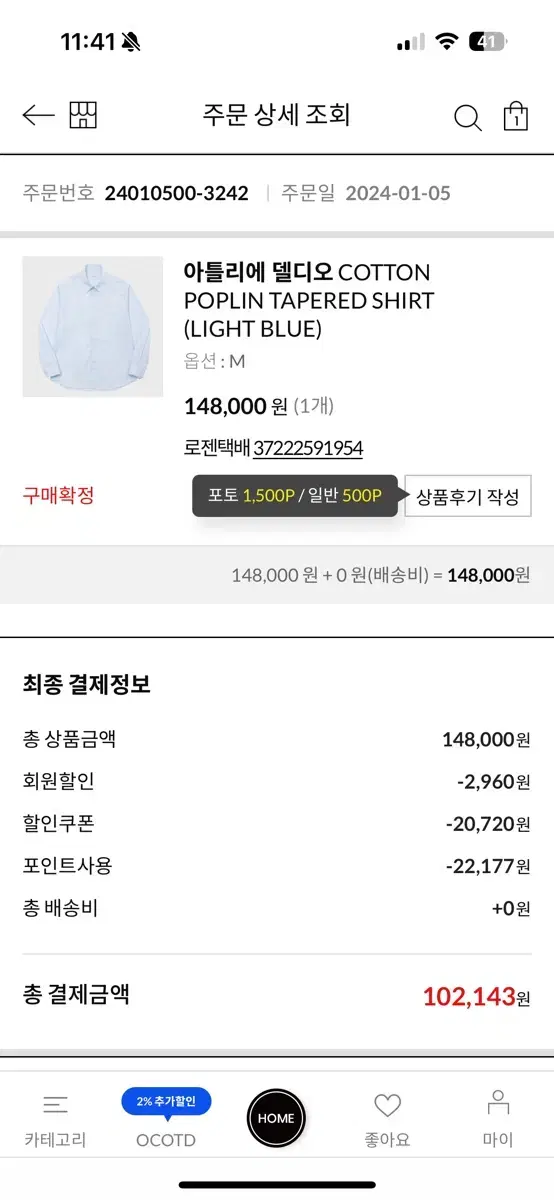
Task: Tap the heart 좋아요 icon
Action: pos(388,1105)
